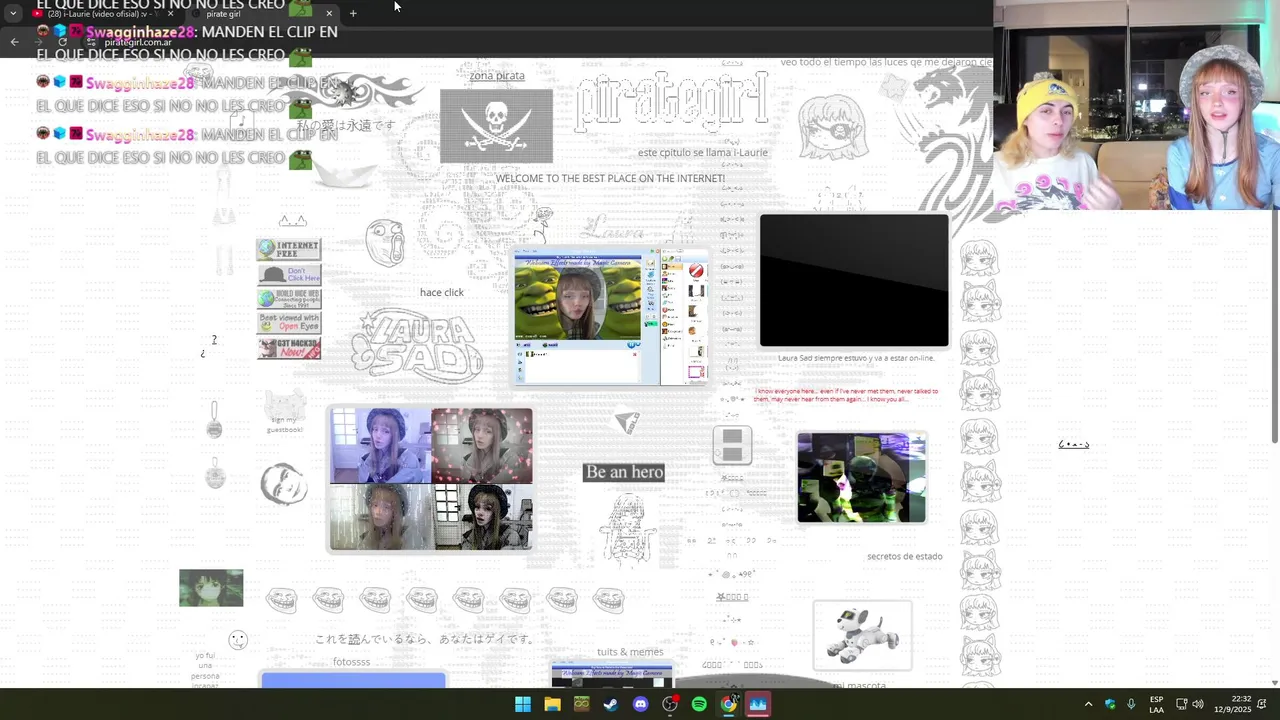1280x720 pixels.
Task: Close the i-Laurie video tab
Action: pyautogui.click(x=171, y=14)
